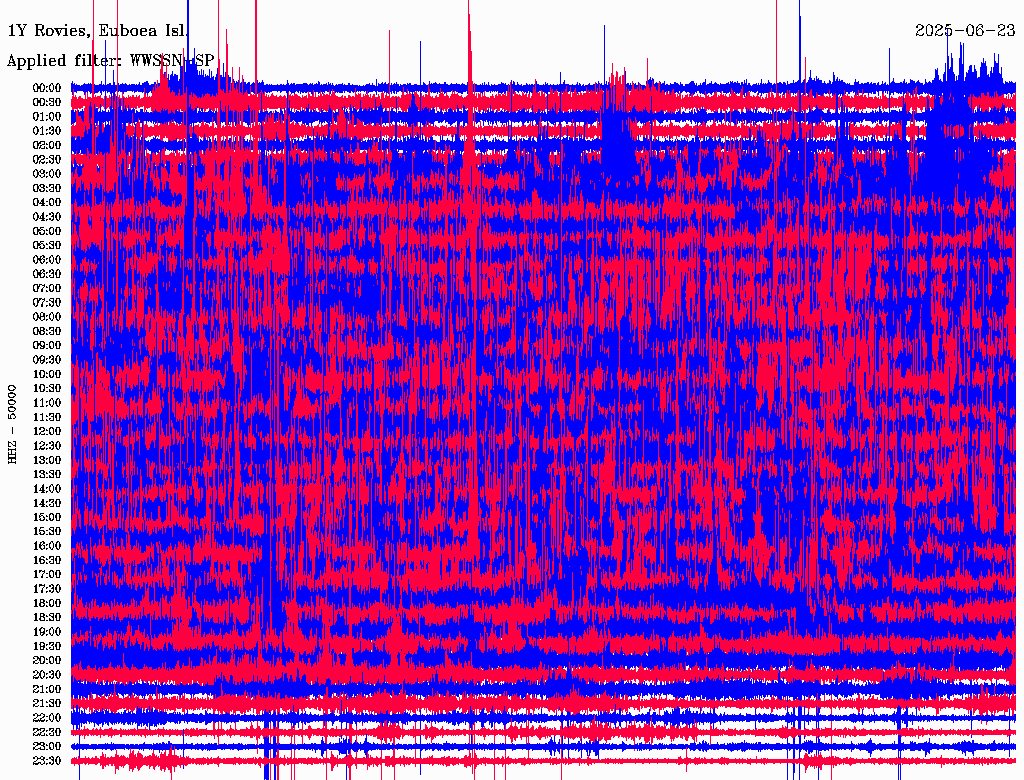Screen dimensions: 1024x780
Task: Select the 11:00 time label
Action: [x=47, y=402]
